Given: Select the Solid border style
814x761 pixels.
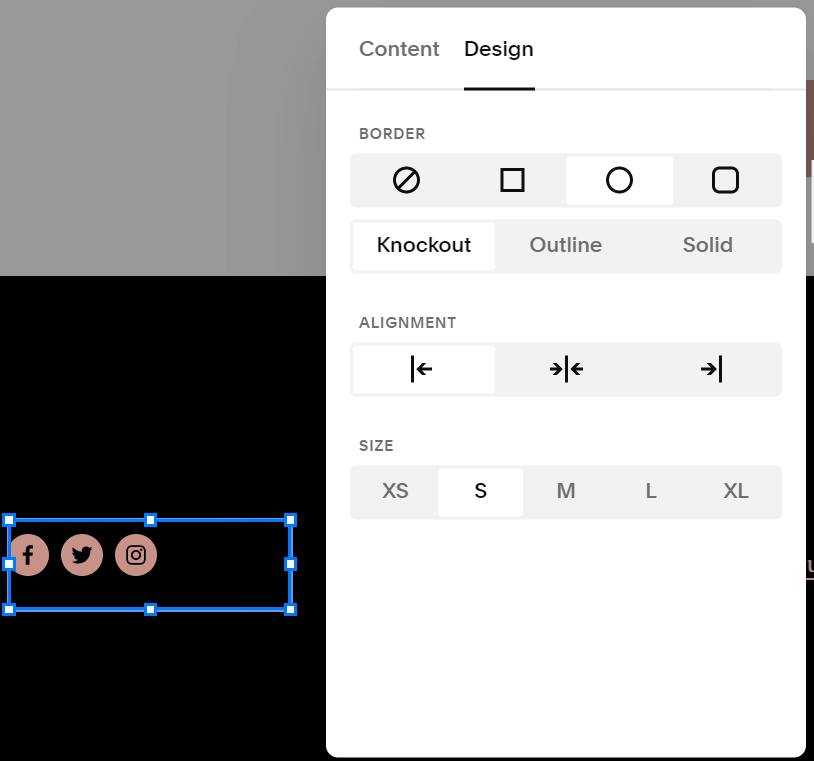Looking at the screenshot, I should pyautogui.click(x=708, y=246).
